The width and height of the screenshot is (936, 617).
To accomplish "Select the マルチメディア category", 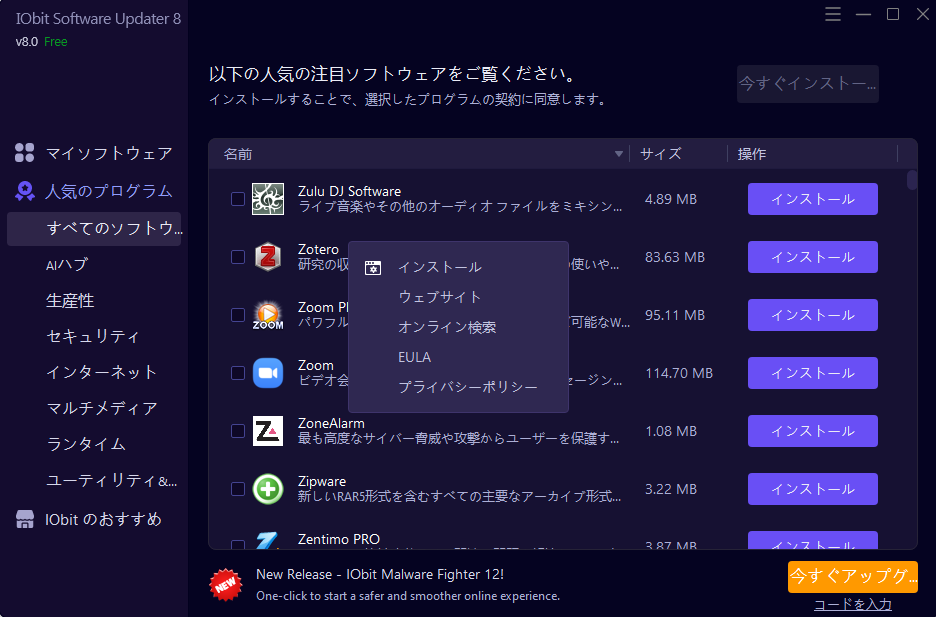I will (x=101, y=408).
